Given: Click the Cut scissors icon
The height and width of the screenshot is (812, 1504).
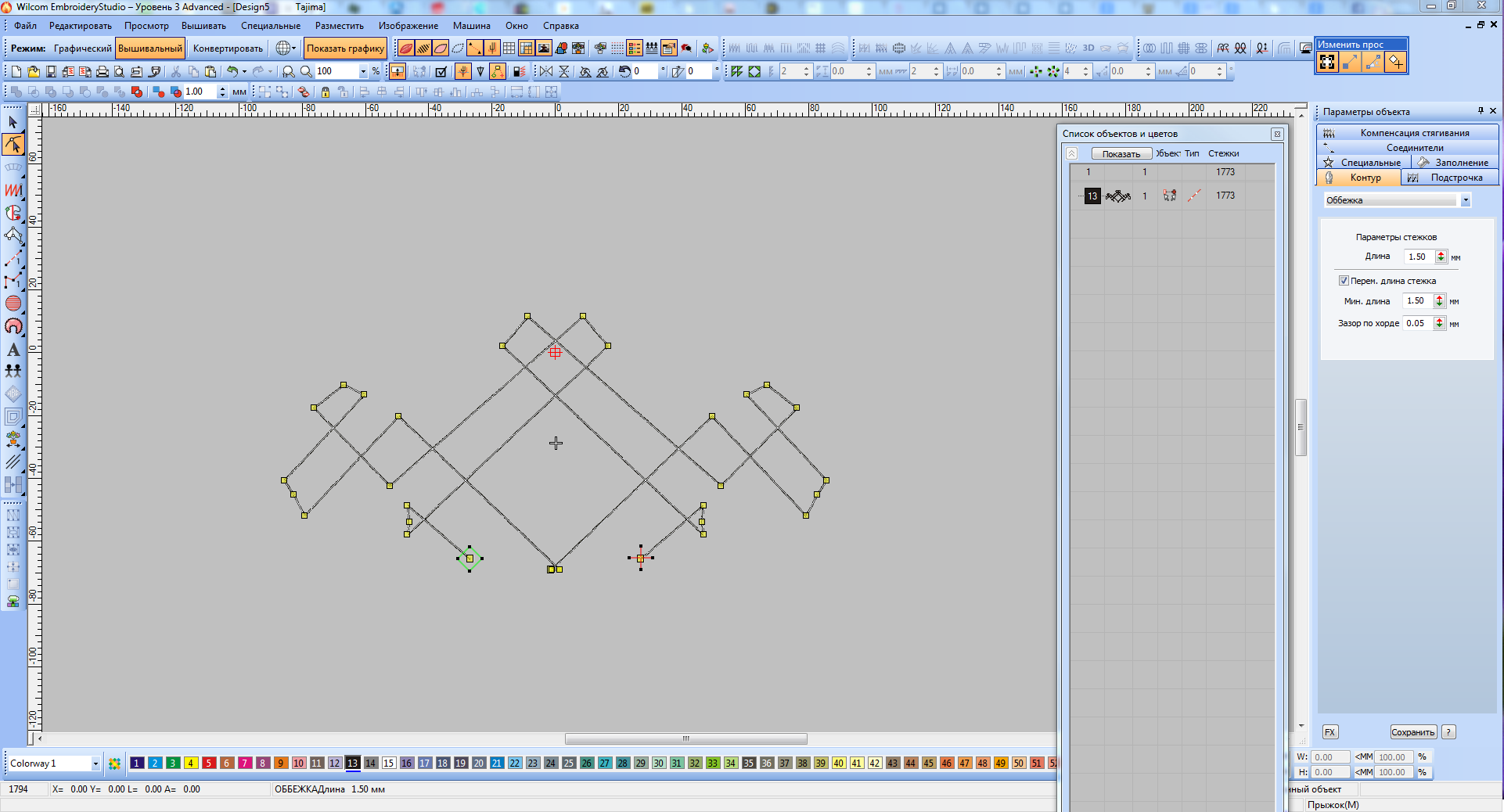Looking at the screenshot, I should tap(176, 71).
